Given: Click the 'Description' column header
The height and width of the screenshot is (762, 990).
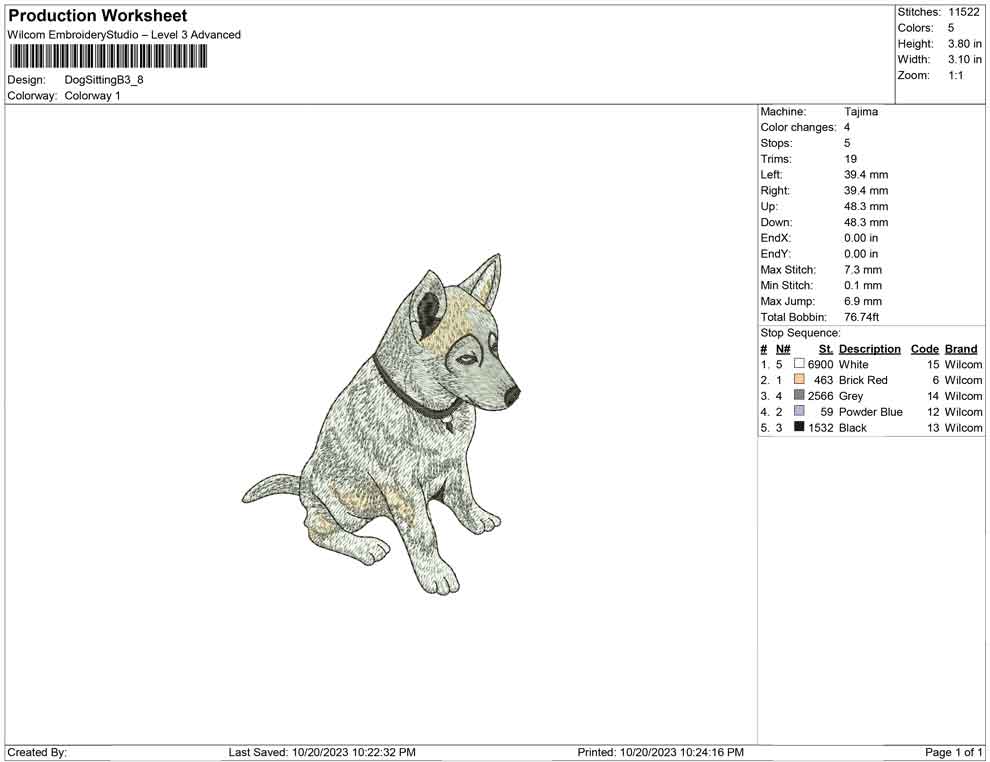Looking at the screenshot, I should [x=869, y=349].
